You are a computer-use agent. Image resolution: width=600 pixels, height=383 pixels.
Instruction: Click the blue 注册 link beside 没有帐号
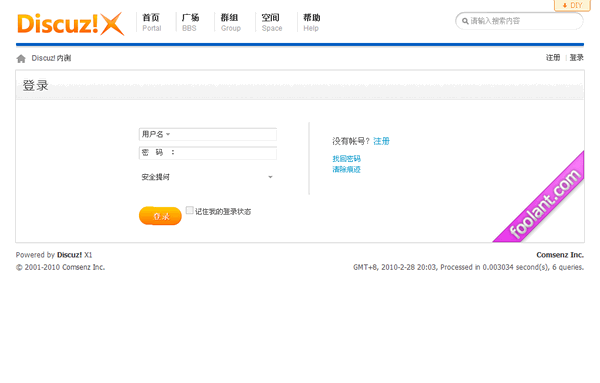[381, 141]
